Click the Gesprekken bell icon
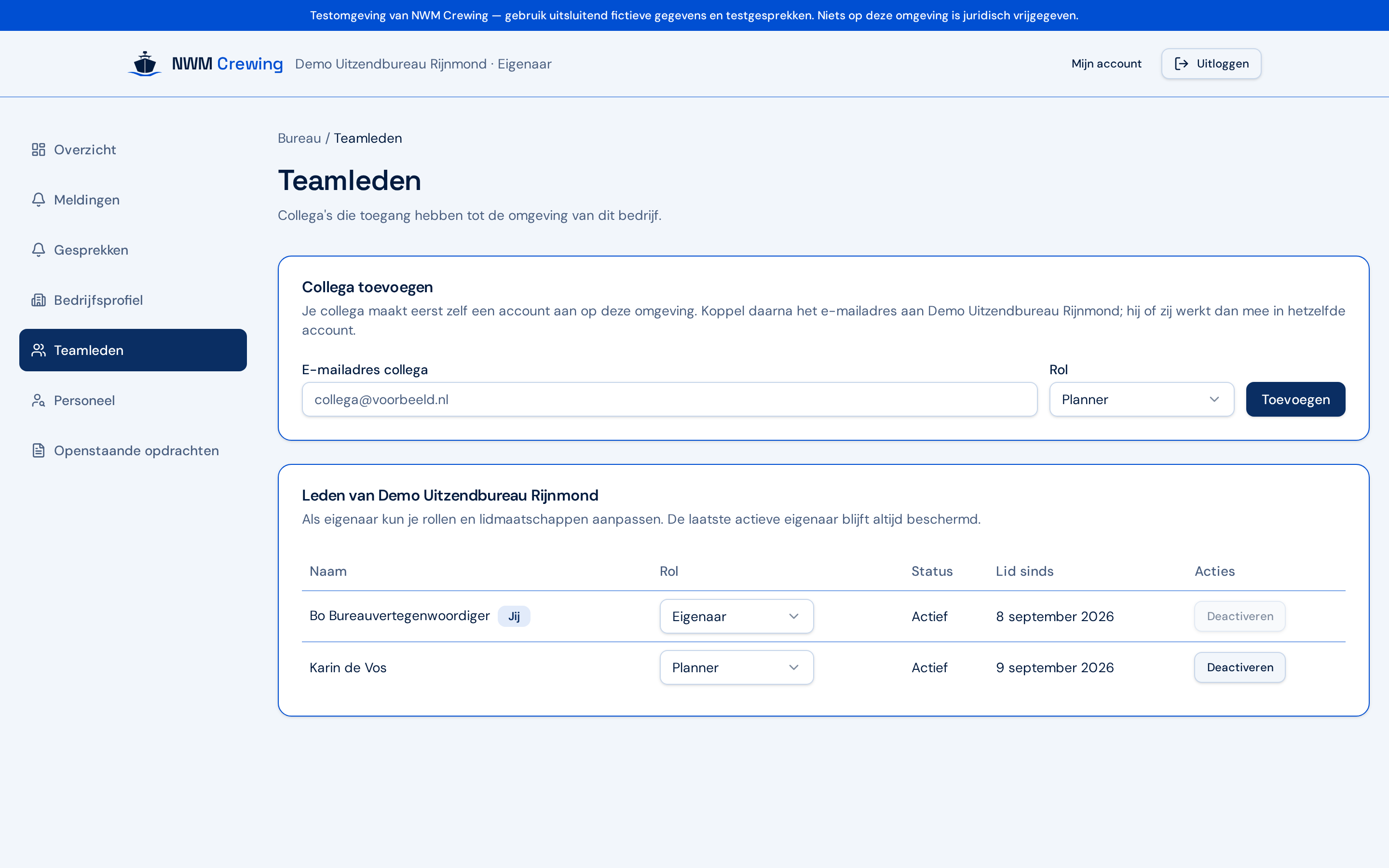 point(39,250)
